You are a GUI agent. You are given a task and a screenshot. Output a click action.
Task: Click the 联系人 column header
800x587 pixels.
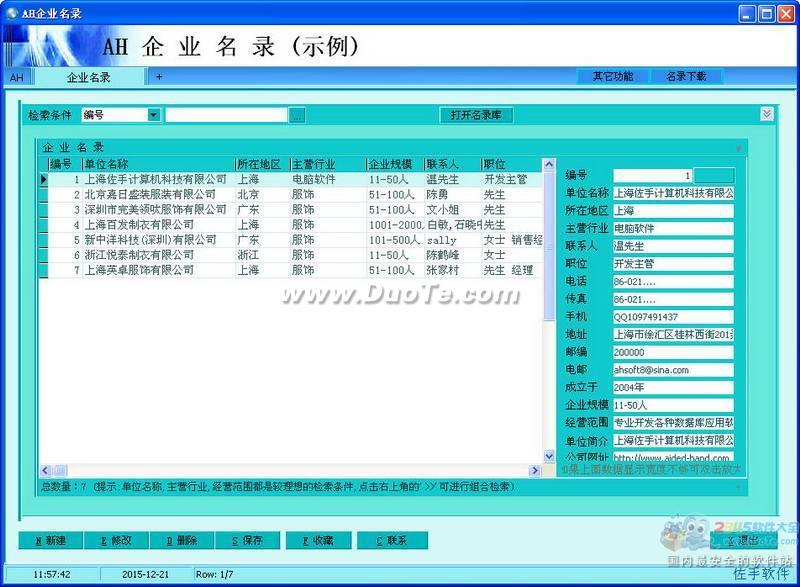click(453, 164)
